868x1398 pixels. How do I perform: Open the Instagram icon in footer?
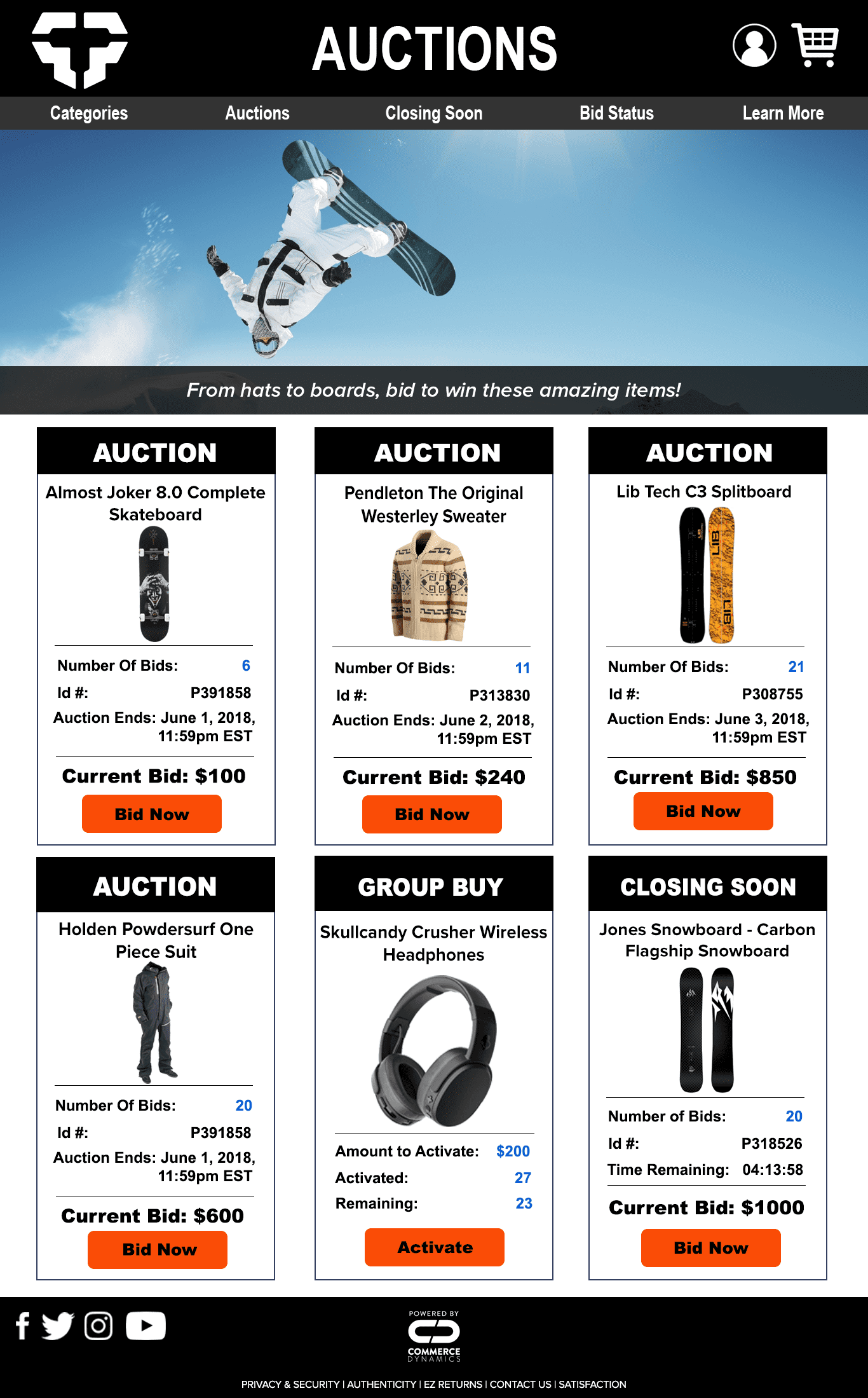[98, 1326]
